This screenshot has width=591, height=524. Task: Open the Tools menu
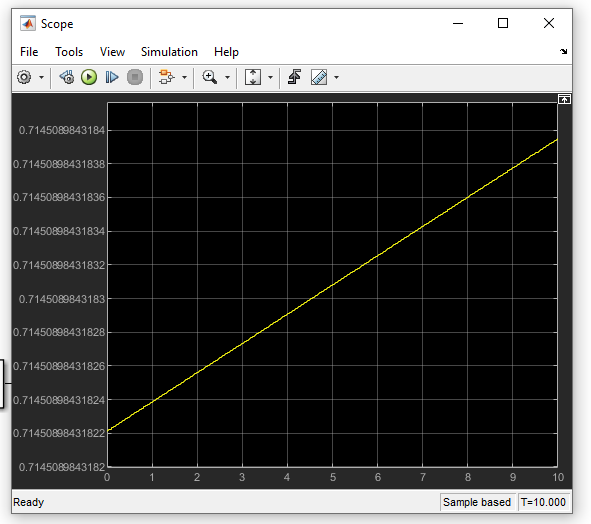(69, 52)
